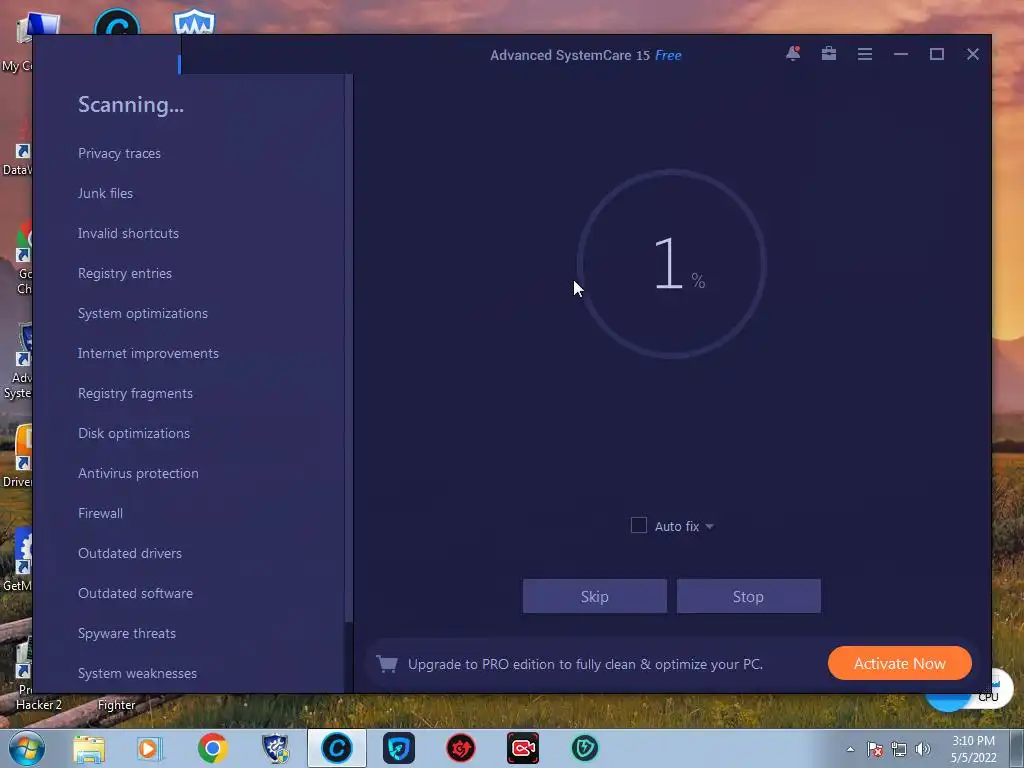Open the toolbox briefcase icon

coord(829,54)
